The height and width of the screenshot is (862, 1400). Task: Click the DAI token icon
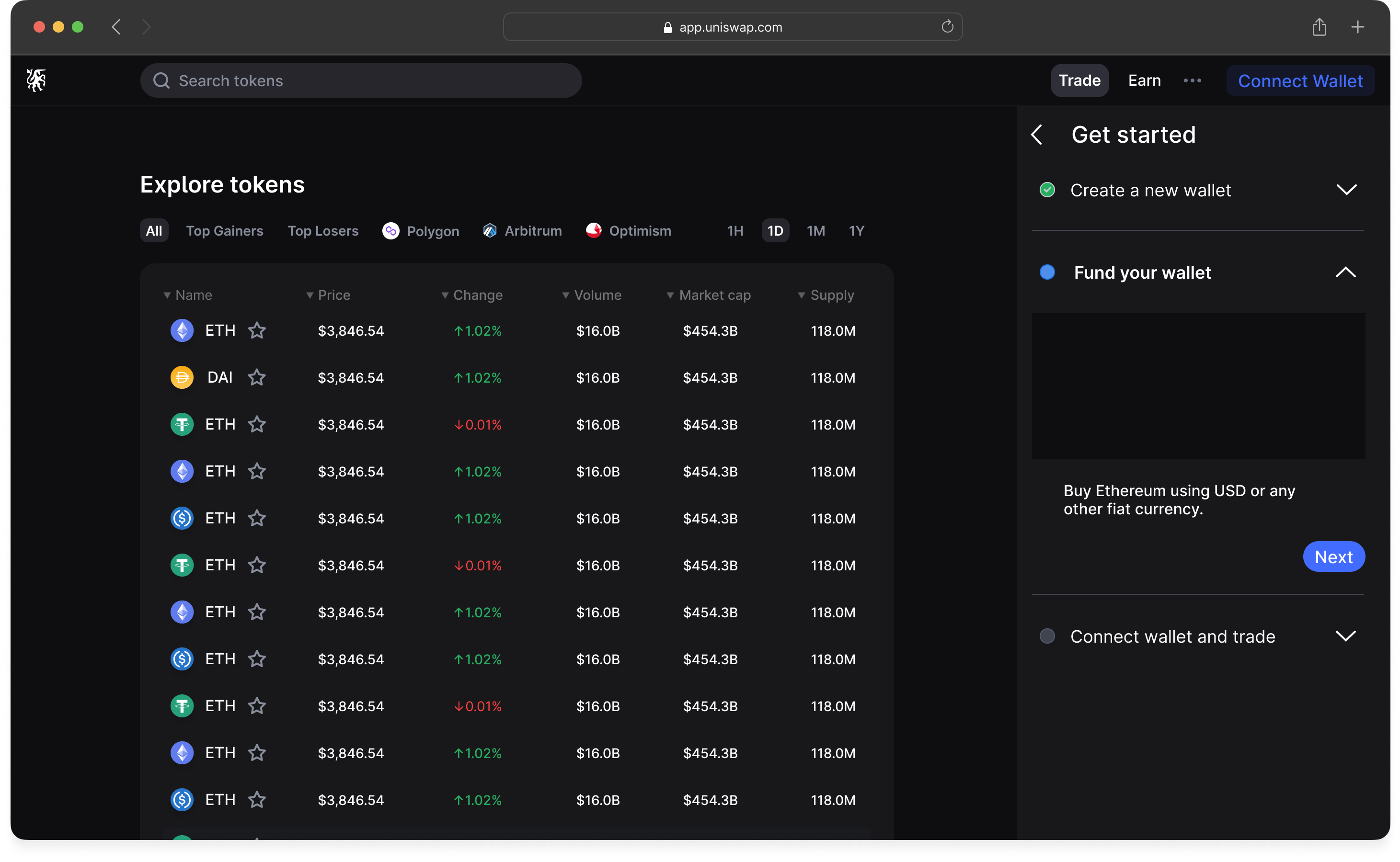click(182, 377)
